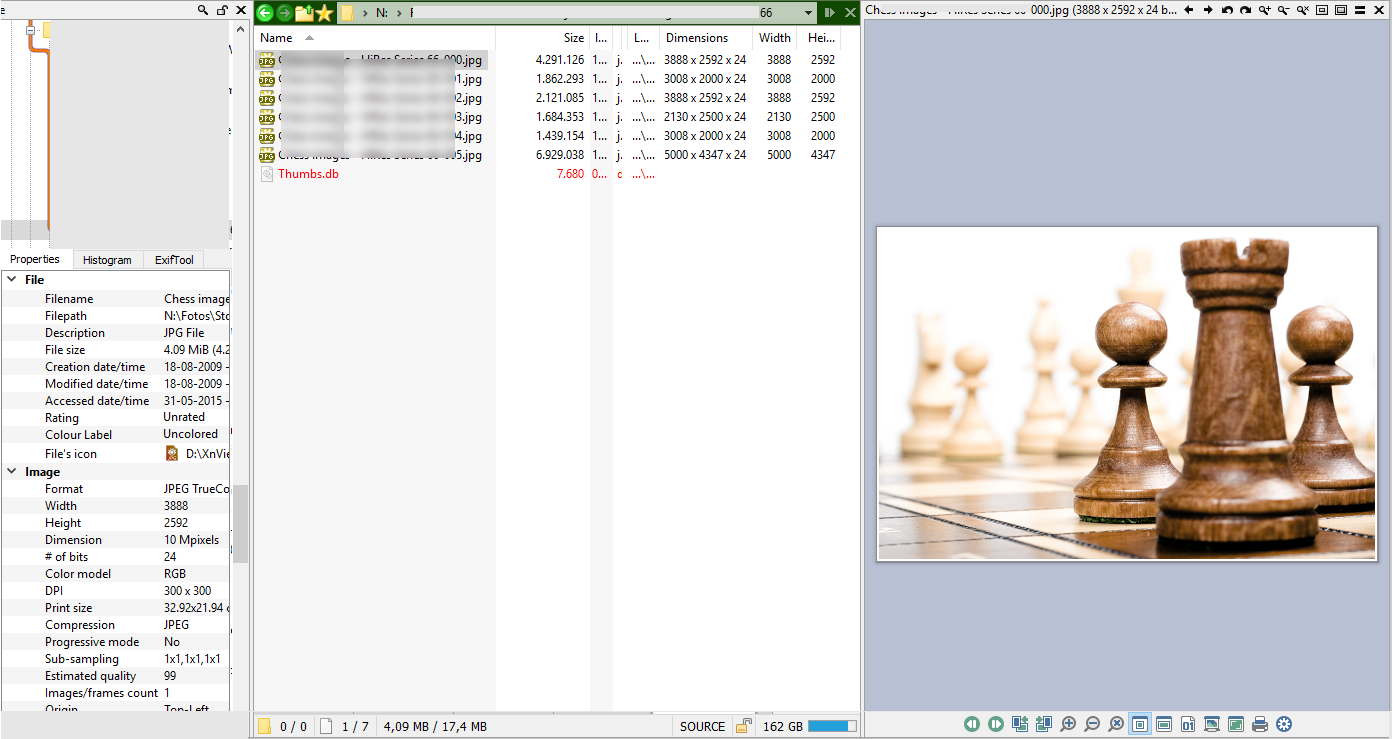Collapse the Image properties section
This screenshot has height=739, width=1392.
tap(12, 472)
